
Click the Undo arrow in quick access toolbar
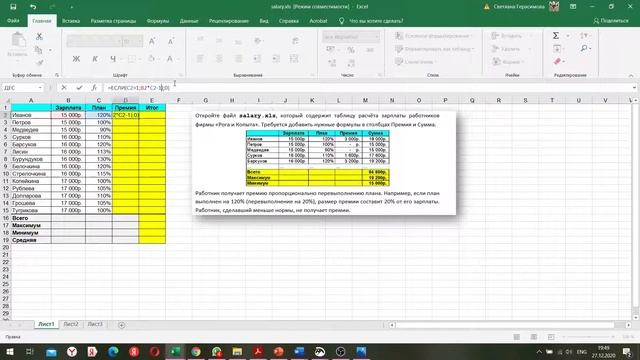[33, 7]
